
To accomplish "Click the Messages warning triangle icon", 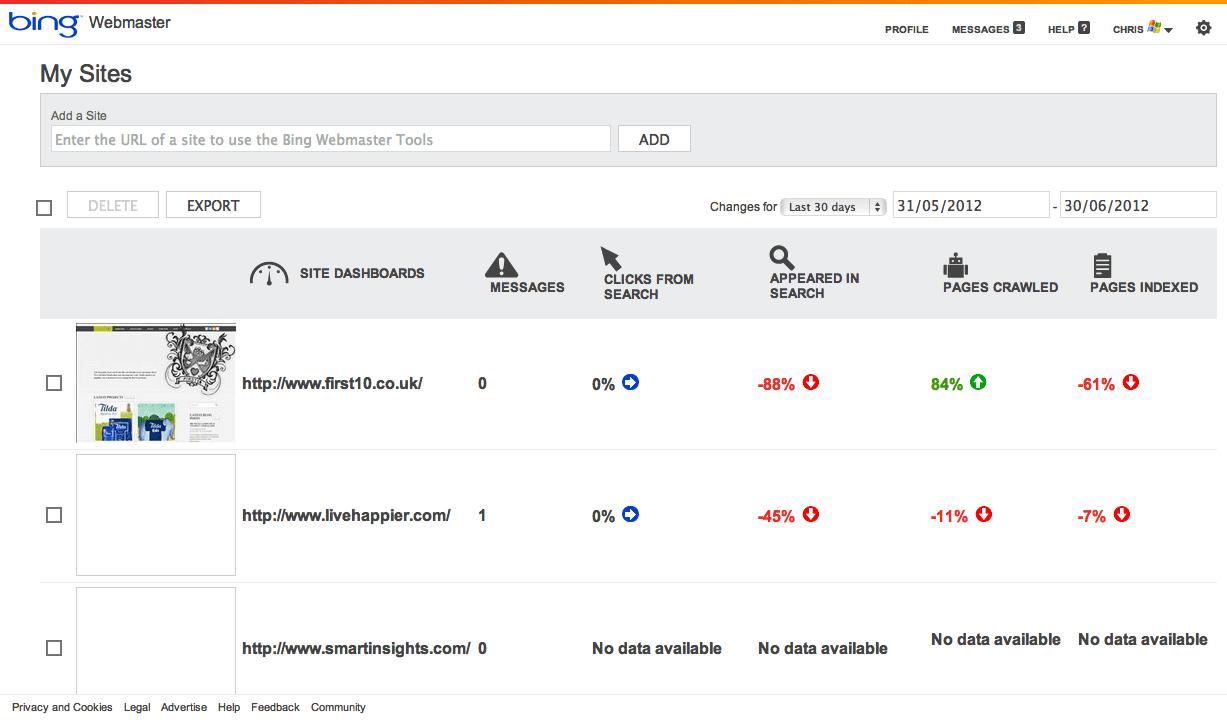I will [x=501, y=265].
